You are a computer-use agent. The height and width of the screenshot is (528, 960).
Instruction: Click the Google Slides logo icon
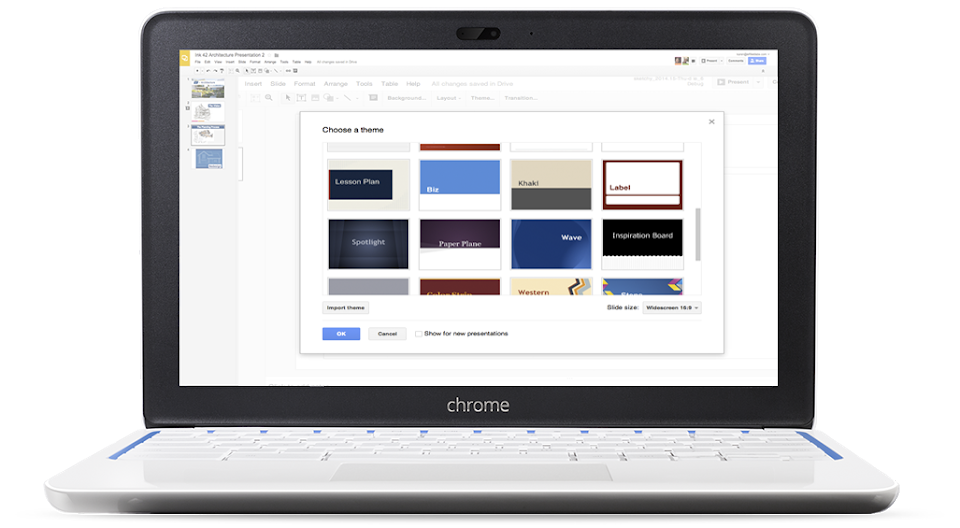[184, 58]
